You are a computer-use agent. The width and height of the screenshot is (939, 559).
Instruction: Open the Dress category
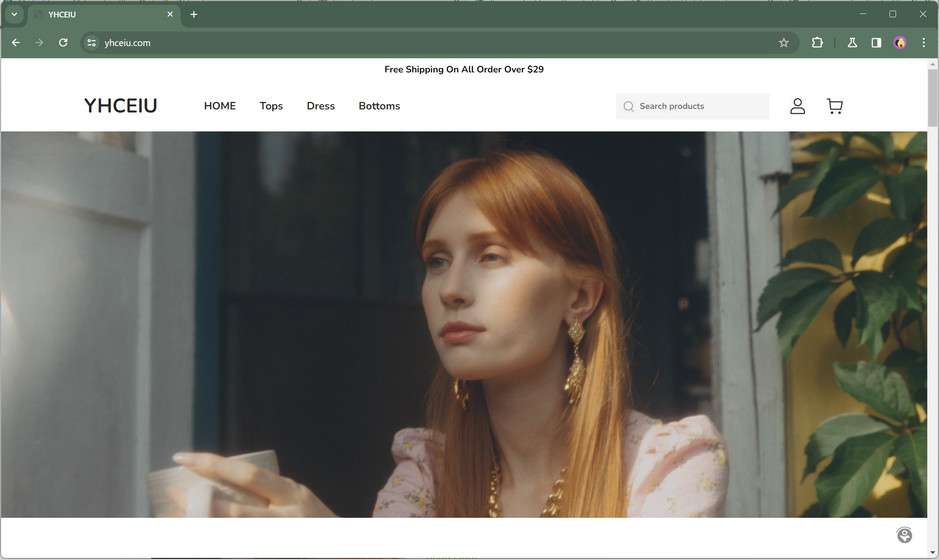(320, 106)
